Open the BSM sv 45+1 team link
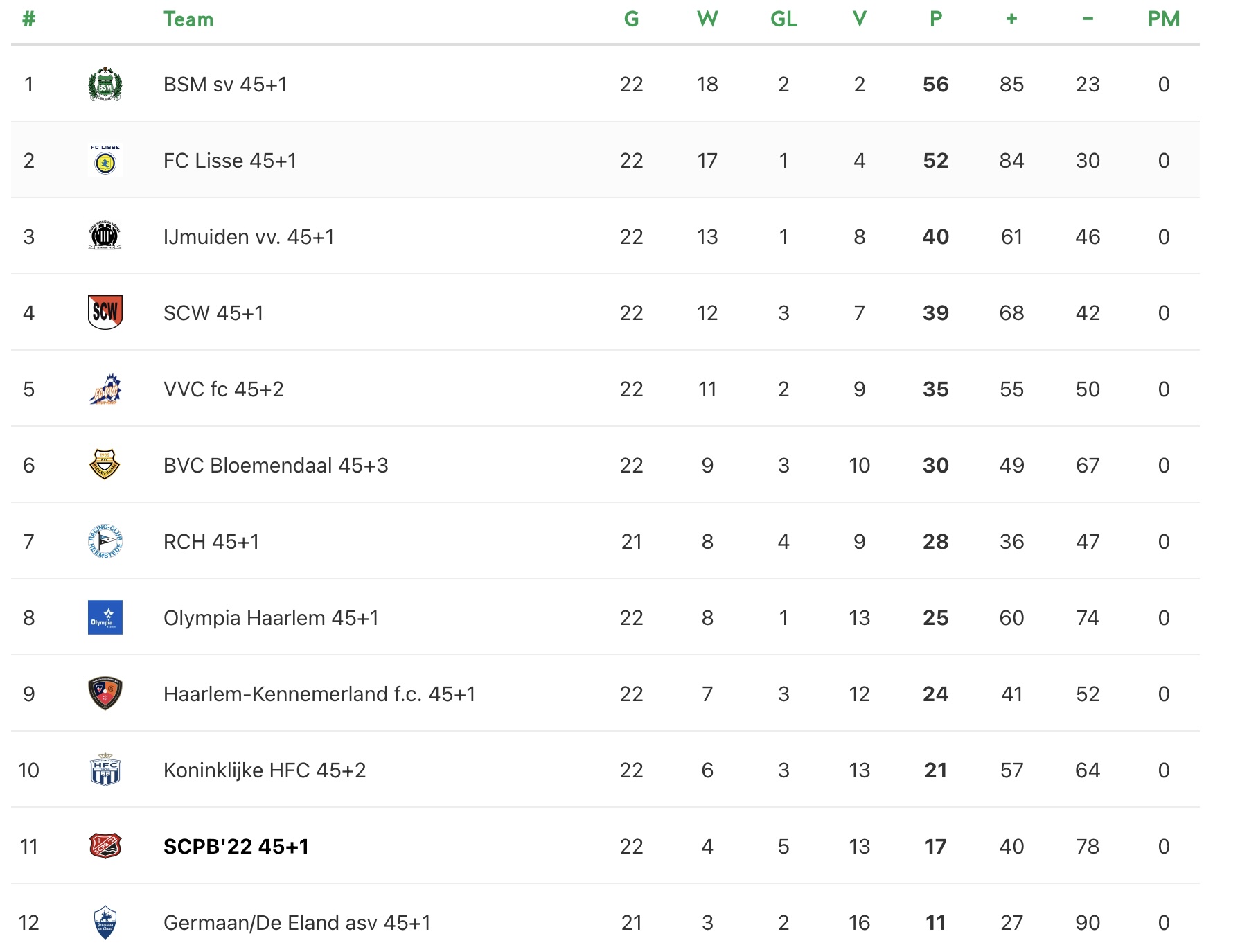Image resolution: width=1240 pixels, height=952 pixels. click(x=225, y=85)
